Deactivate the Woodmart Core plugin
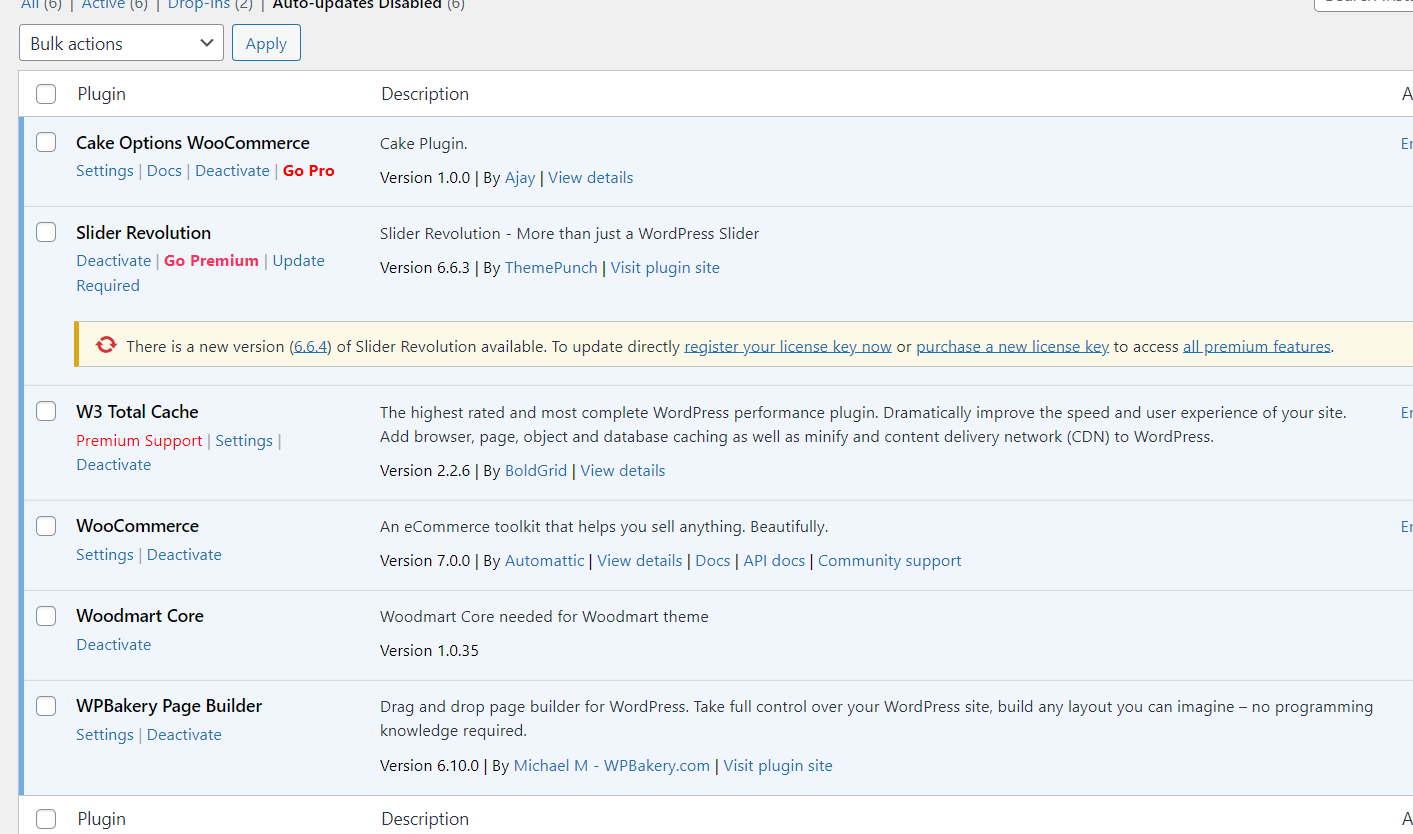This screenshot has height=834, width=1413. pos(113,645)
